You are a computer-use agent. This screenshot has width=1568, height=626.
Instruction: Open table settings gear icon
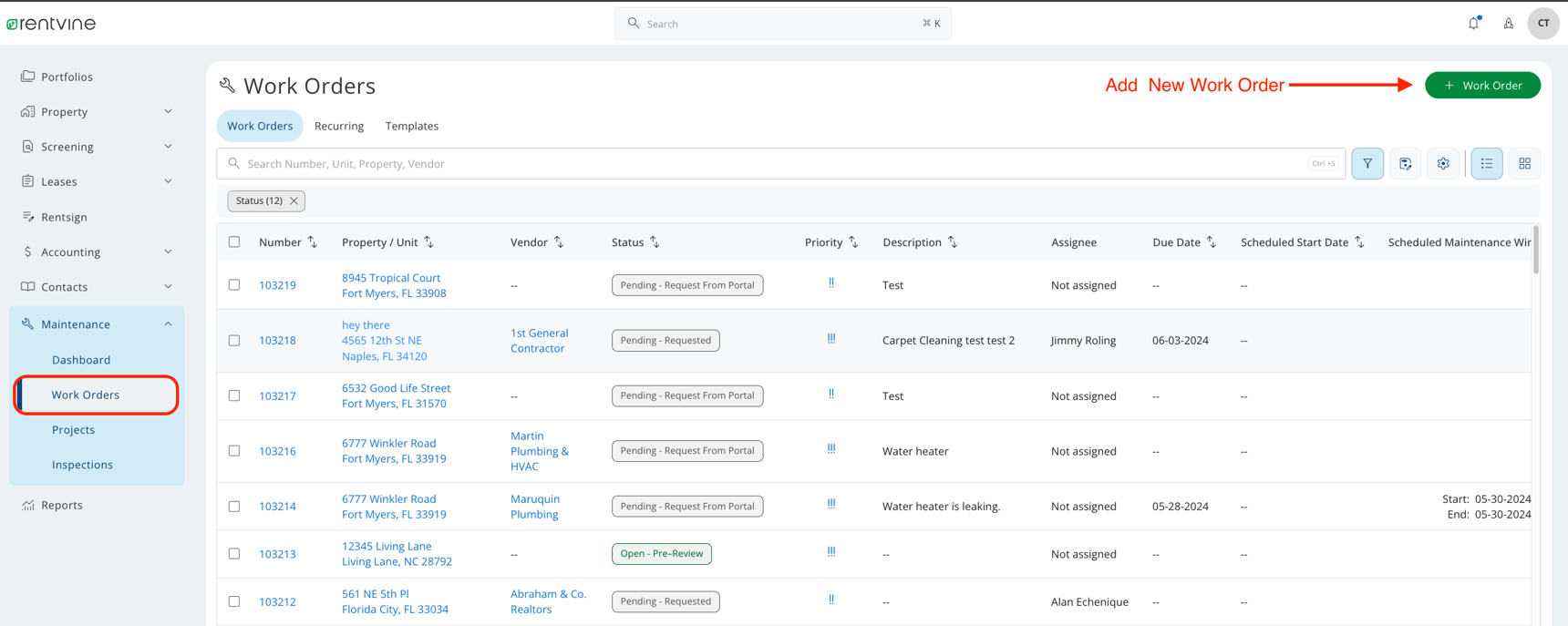[1443, 164]
